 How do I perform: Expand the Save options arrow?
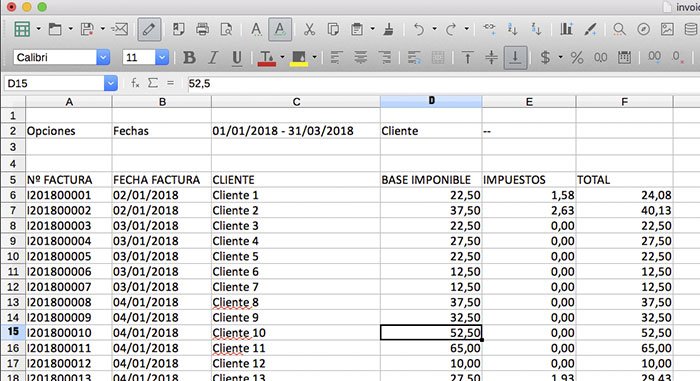103,29
